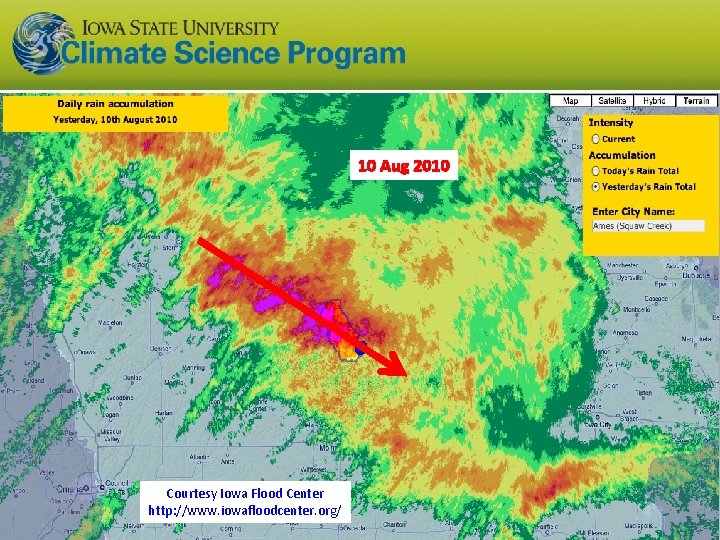Screen dimensions: 720x540
Task: Click the Atlantic town label on map
Action: (x=199, y=457)
